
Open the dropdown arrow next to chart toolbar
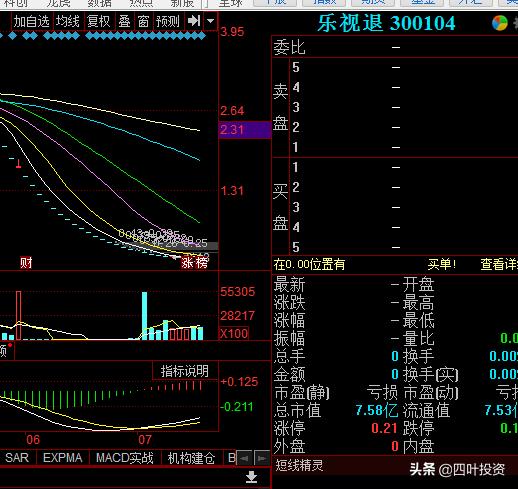(x=211, y=21)
